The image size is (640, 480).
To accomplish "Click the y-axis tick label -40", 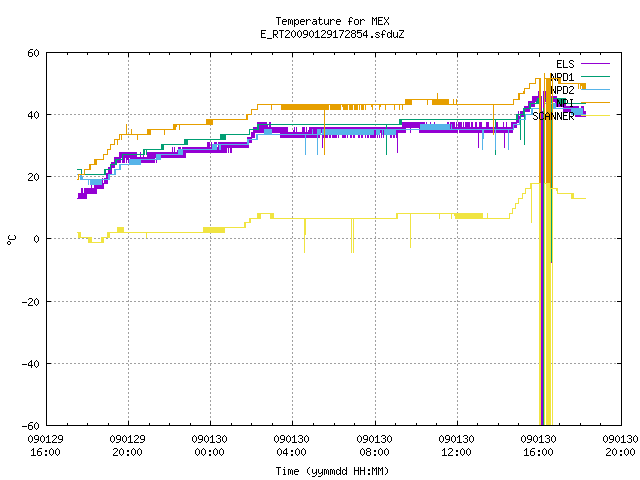I will click(x=31, y=364).
